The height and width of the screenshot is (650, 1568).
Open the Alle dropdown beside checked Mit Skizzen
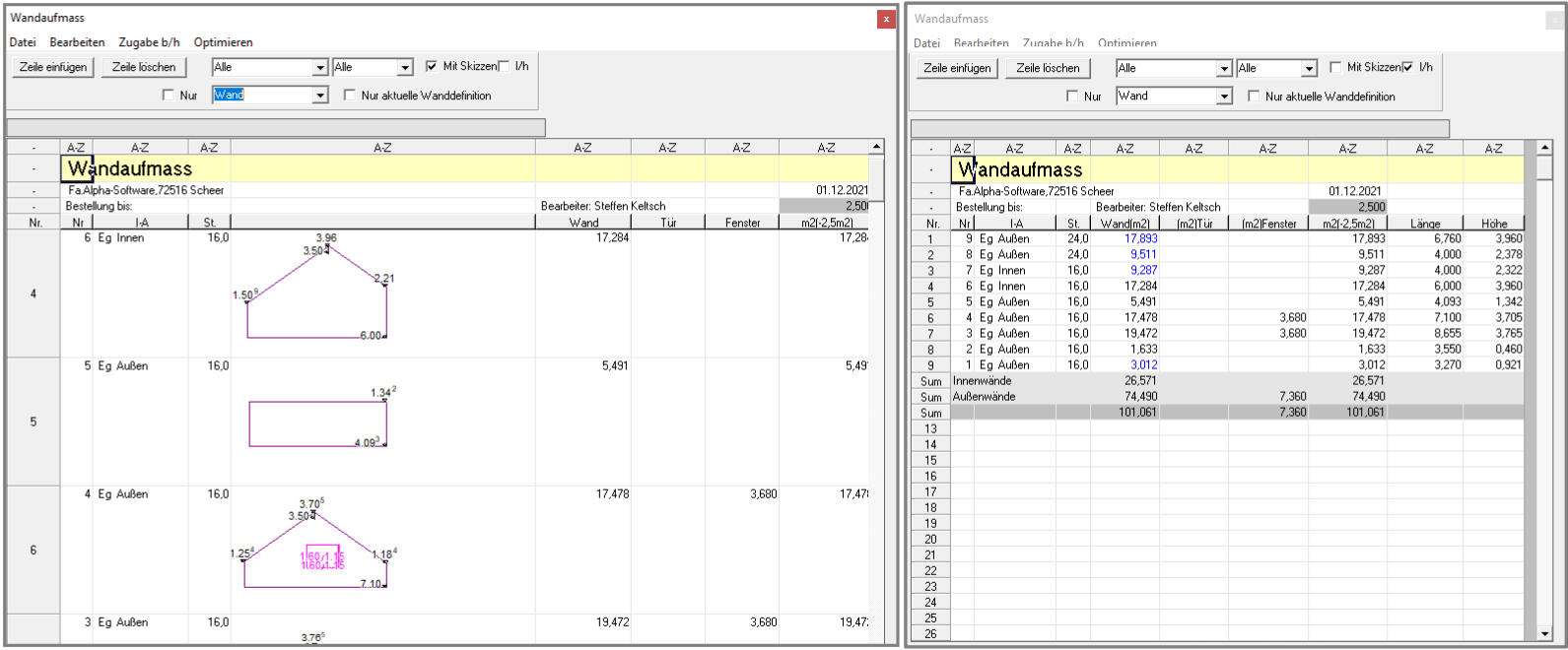click(405, 67)
